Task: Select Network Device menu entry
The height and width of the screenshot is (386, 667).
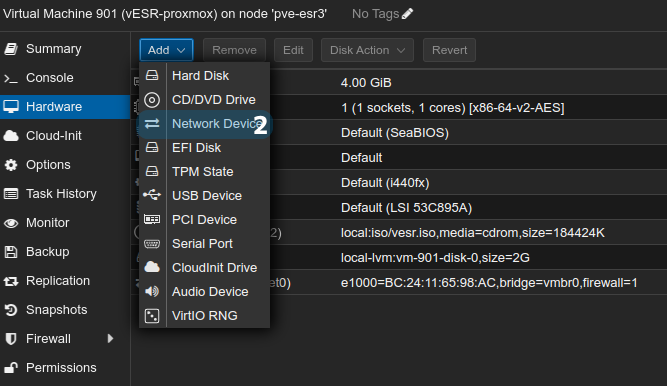Action: [205, 124]
